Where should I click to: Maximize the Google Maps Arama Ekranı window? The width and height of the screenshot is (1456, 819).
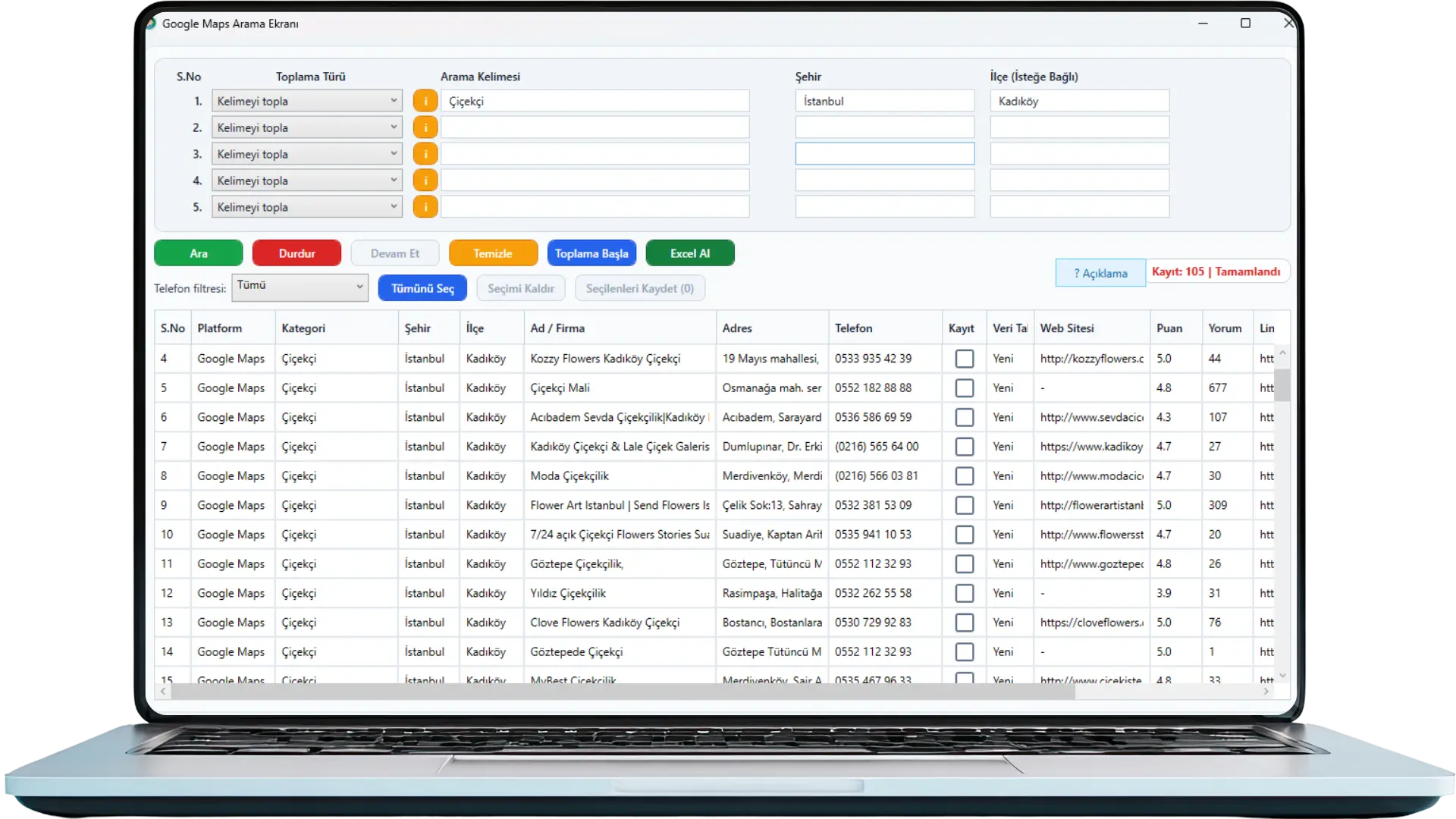(1245, 24)
